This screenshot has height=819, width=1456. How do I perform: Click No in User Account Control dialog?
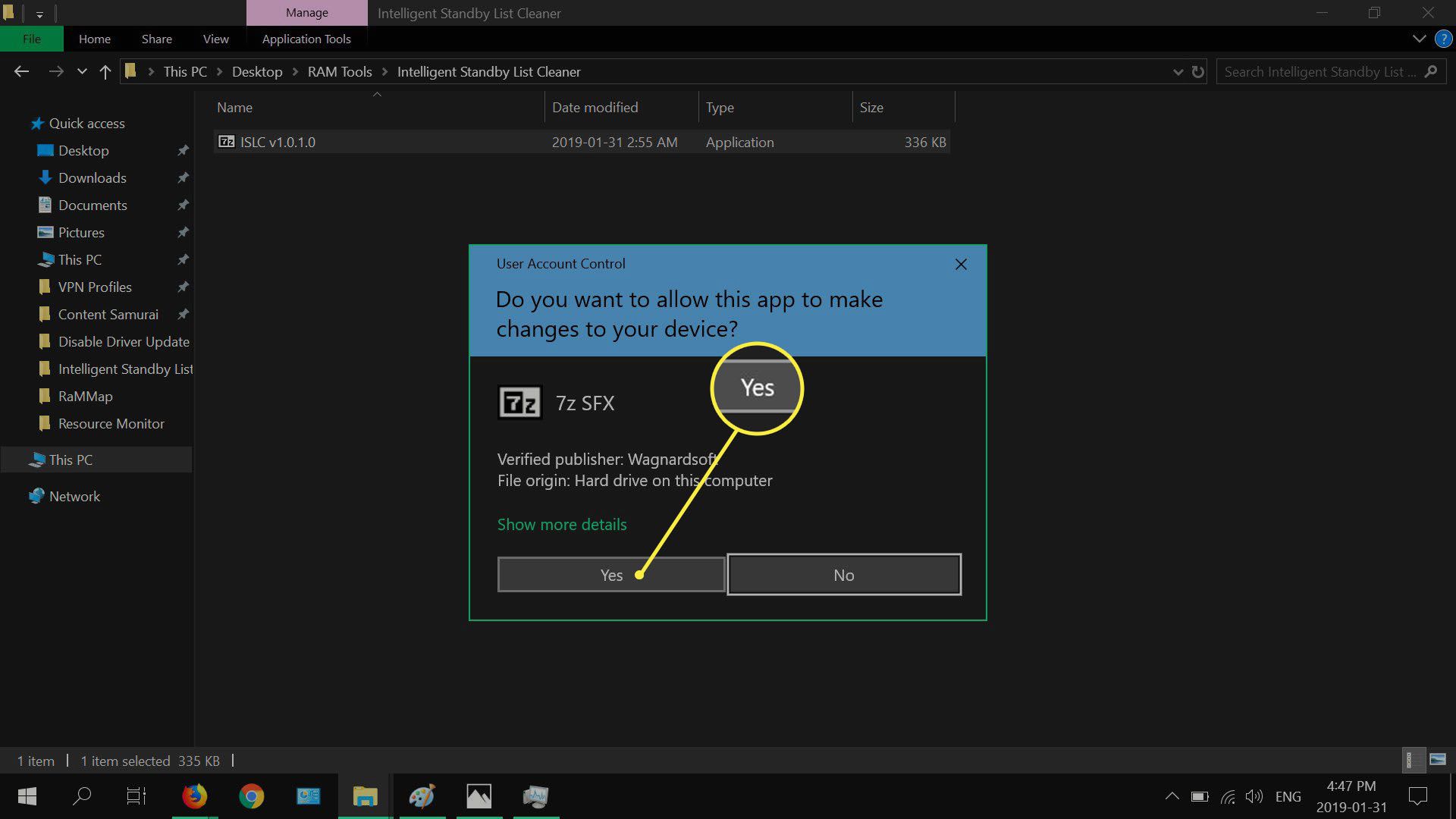pyautogui.click(x=844, y=575)
